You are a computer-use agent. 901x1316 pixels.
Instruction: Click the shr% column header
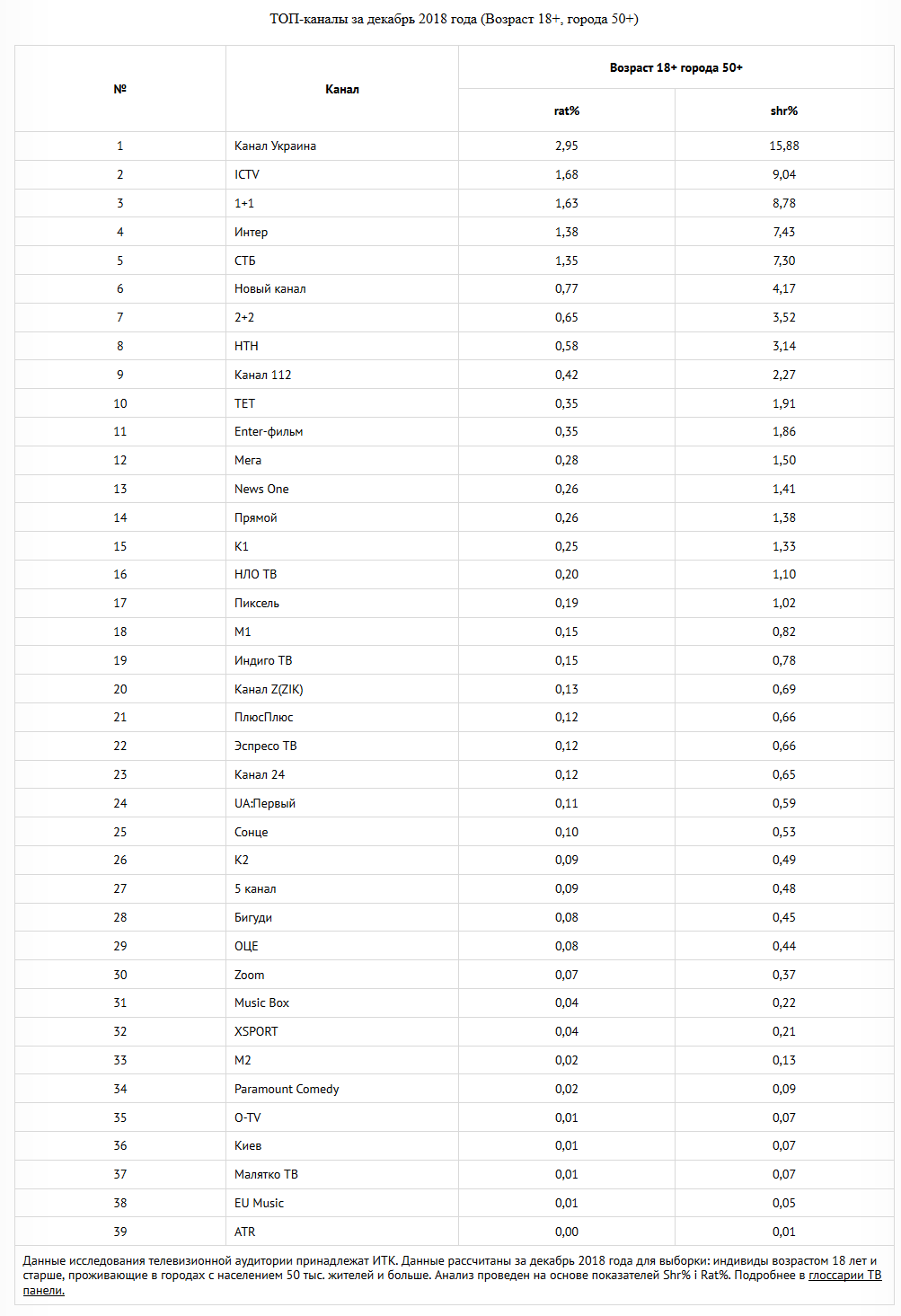click(x=784, y=110)
